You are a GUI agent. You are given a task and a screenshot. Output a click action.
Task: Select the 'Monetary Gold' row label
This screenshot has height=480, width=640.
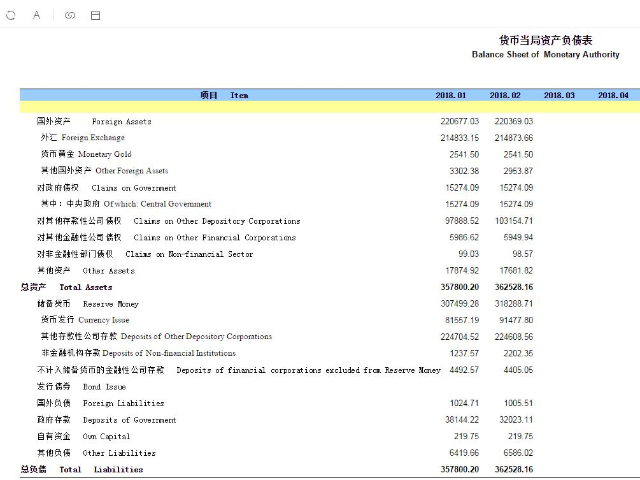click(104, 154)
